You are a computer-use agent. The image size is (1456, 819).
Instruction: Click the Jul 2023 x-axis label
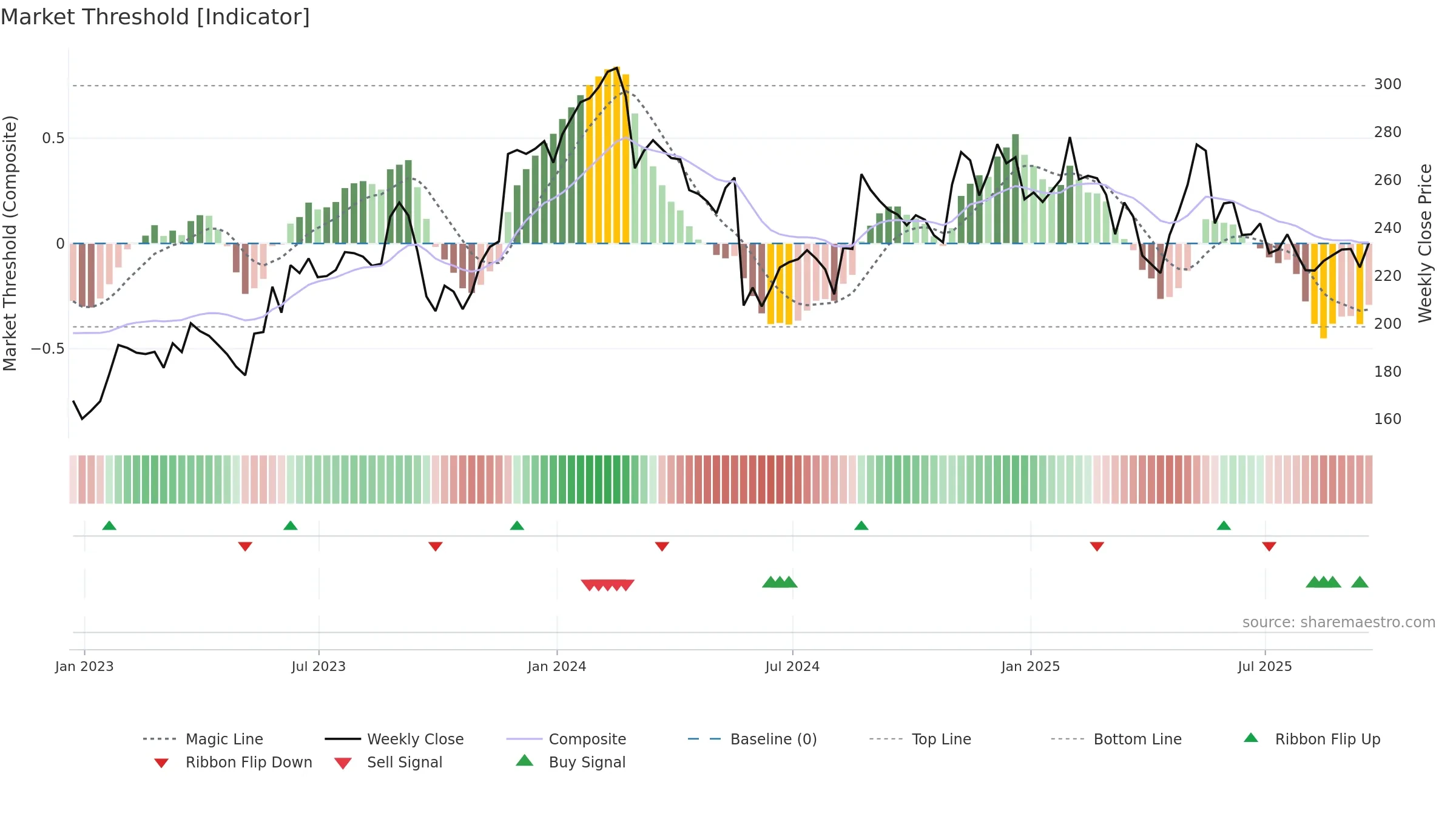pos(318,667)
